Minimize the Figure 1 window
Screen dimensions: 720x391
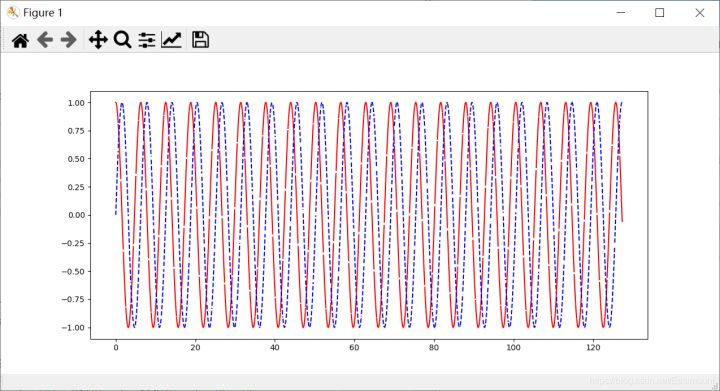click(x=620, y=12)
